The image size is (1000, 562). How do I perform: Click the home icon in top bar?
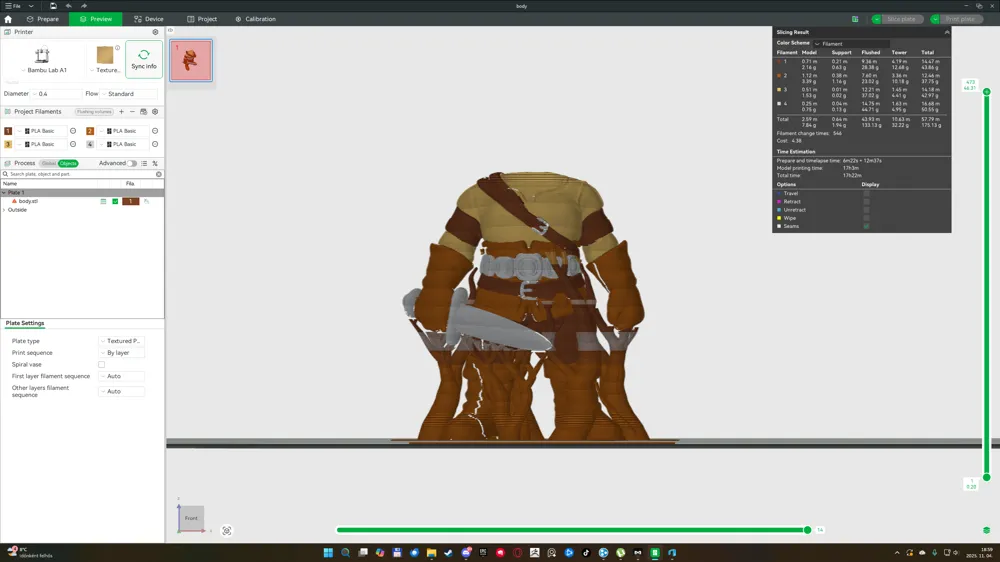click(x=8, y=19)
